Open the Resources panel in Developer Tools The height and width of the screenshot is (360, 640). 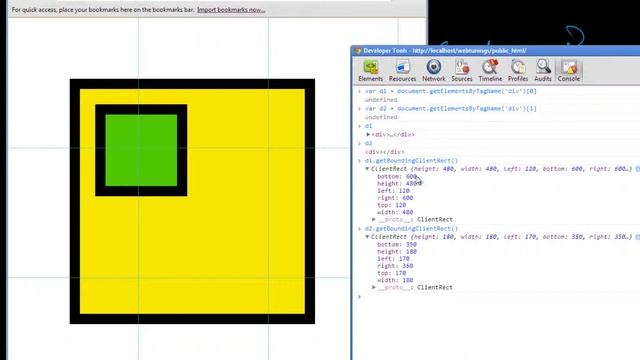(402, 71)
